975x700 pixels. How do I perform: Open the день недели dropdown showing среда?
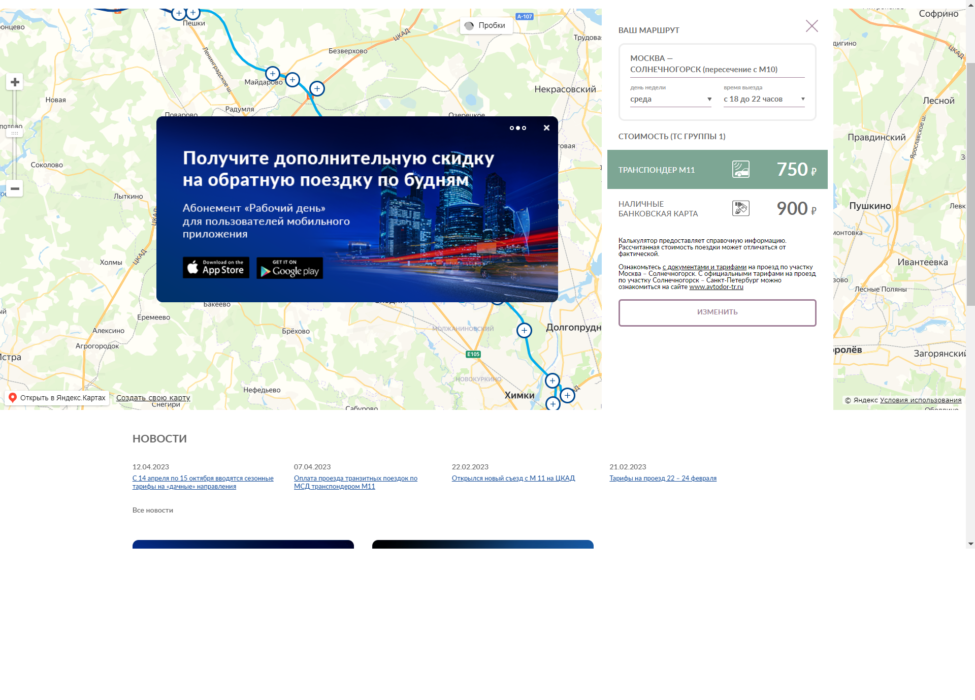(668, 97)
